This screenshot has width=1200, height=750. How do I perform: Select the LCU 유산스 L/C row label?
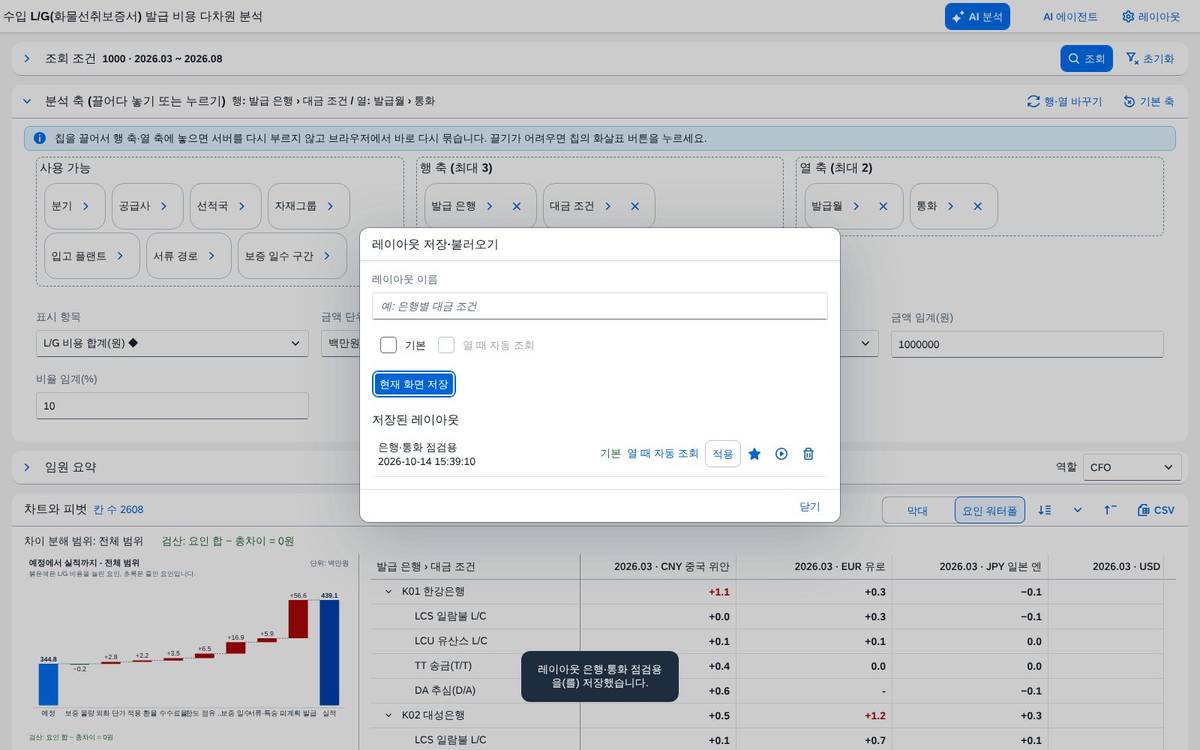click(451, 641)
